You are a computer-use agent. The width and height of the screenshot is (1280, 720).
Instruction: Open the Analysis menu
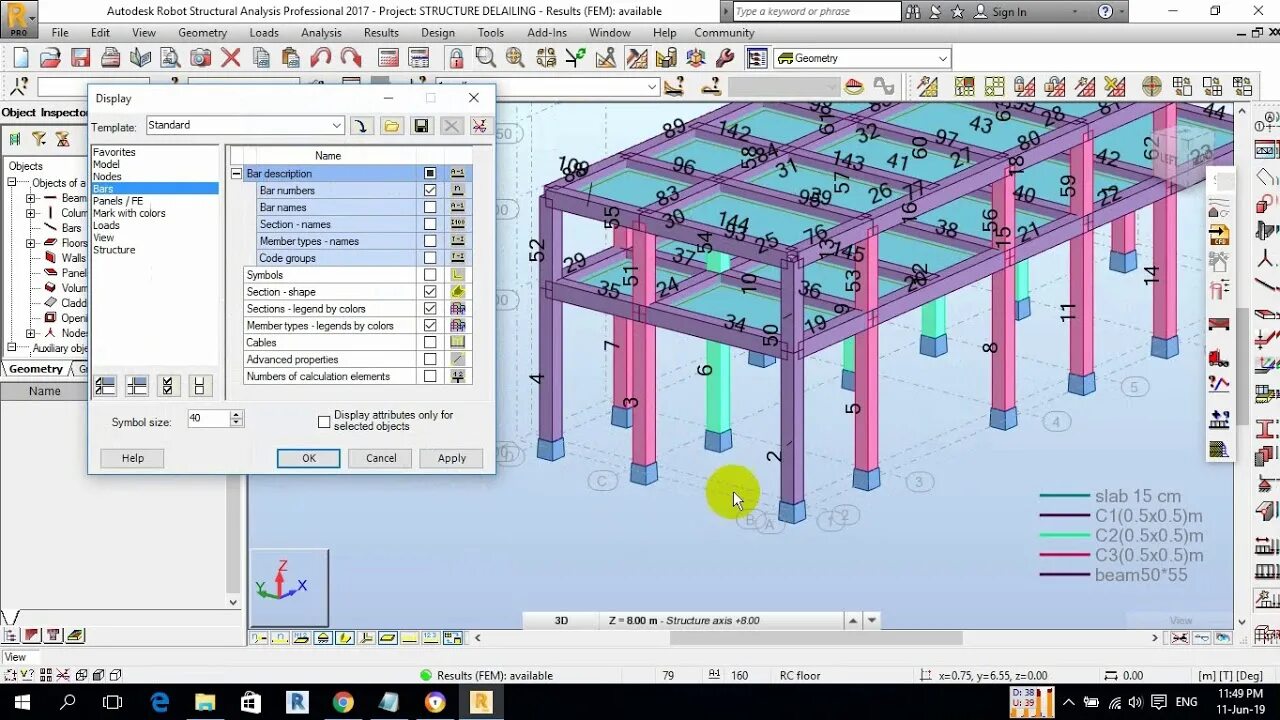coord(321,32)
